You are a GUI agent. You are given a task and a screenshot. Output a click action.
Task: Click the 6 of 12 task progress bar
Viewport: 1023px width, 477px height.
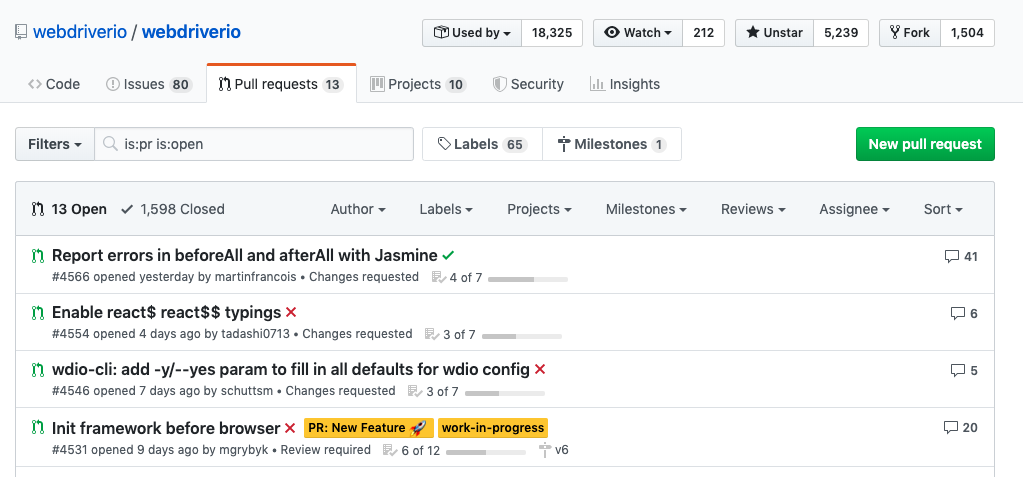[486, 452]
